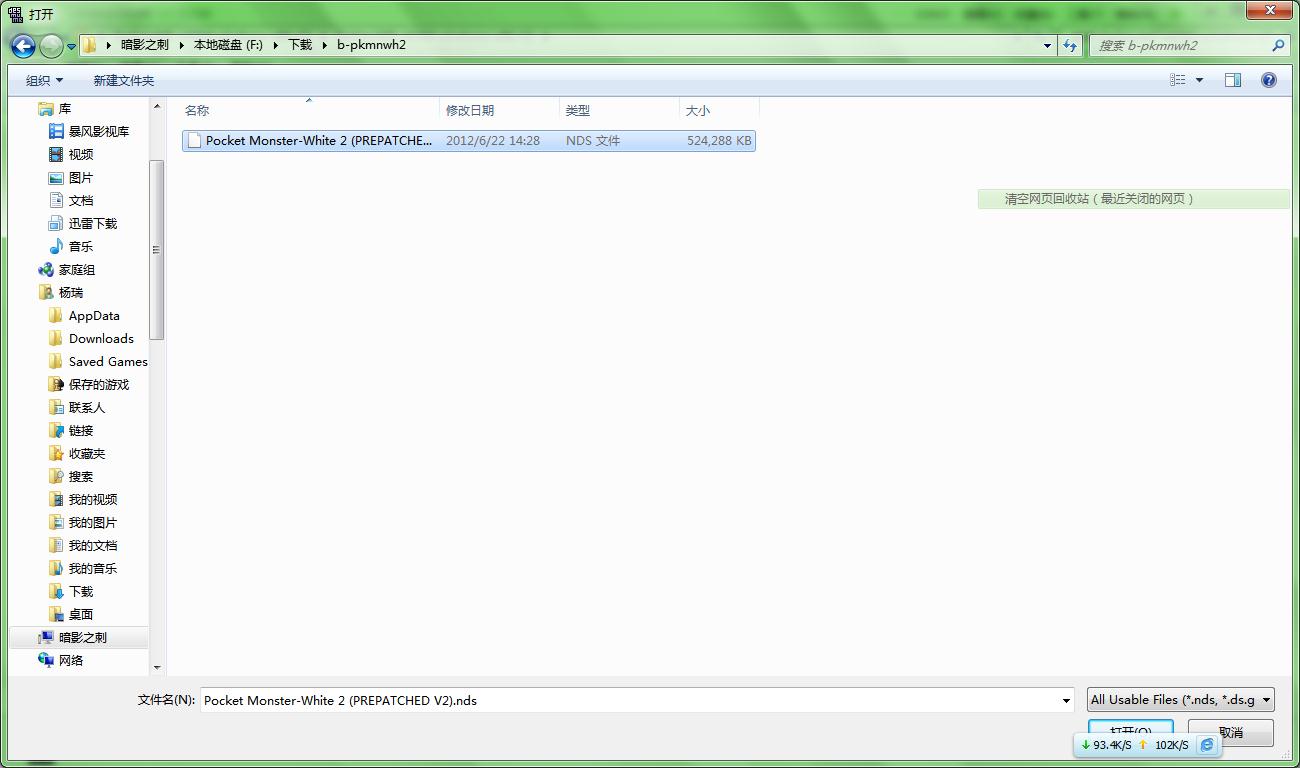Select 暗影之刺 in the address path
This screenshot has height=768, width=1300.
(145, 45)
